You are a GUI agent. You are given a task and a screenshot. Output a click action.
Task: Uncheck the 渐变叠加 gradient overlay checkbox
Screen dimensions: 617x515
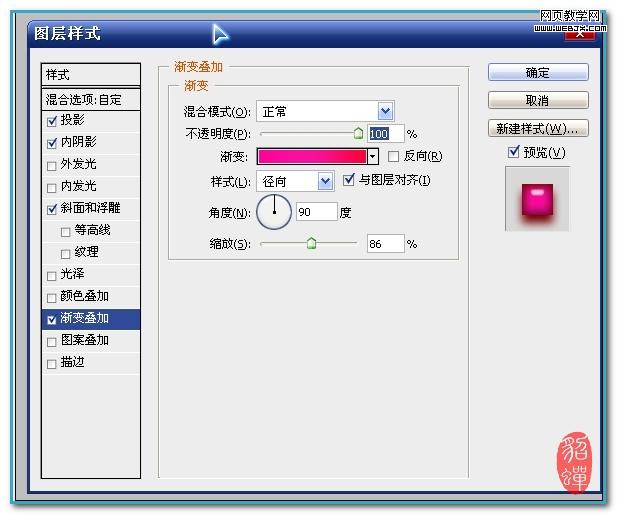click(52, 320)
